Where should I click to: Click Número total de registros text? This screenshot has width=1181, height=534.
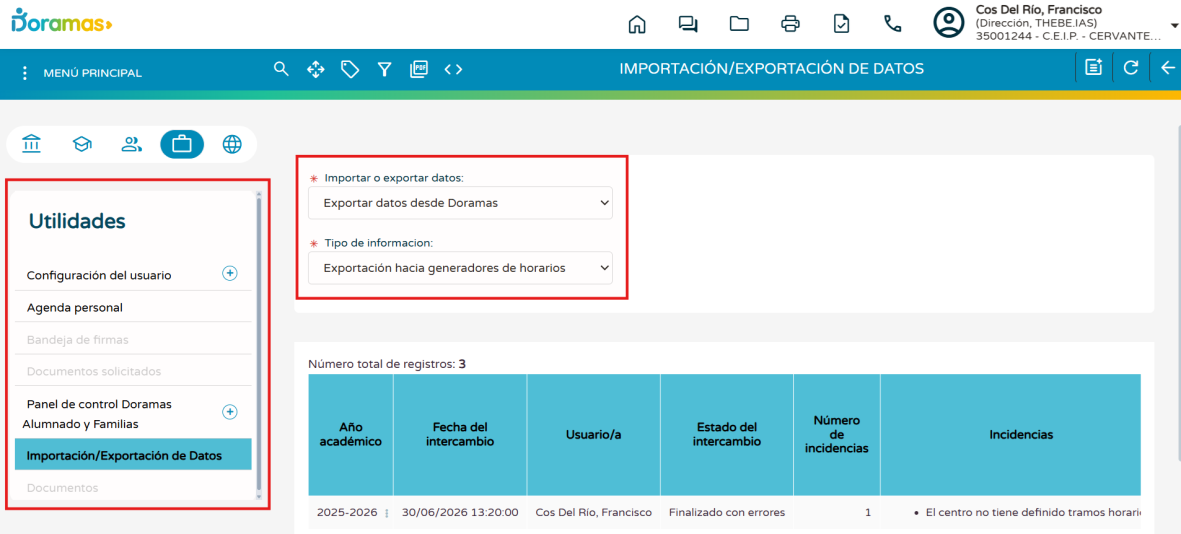click(386, 364)
